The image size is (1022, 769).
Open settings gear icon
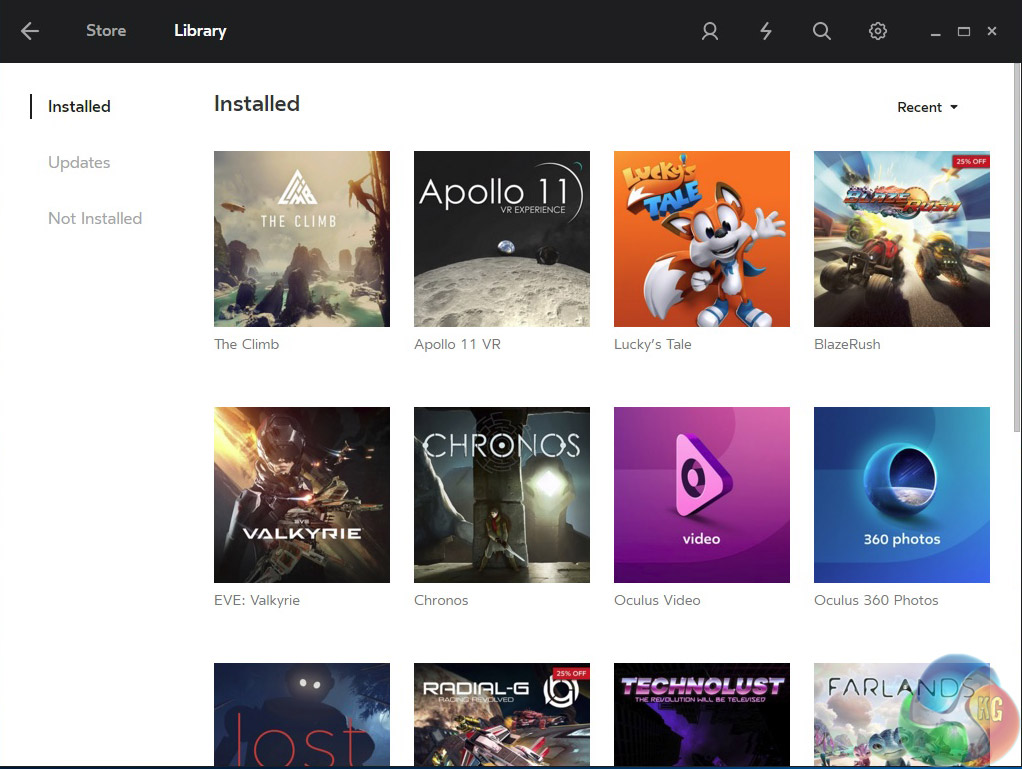(878, 31)
